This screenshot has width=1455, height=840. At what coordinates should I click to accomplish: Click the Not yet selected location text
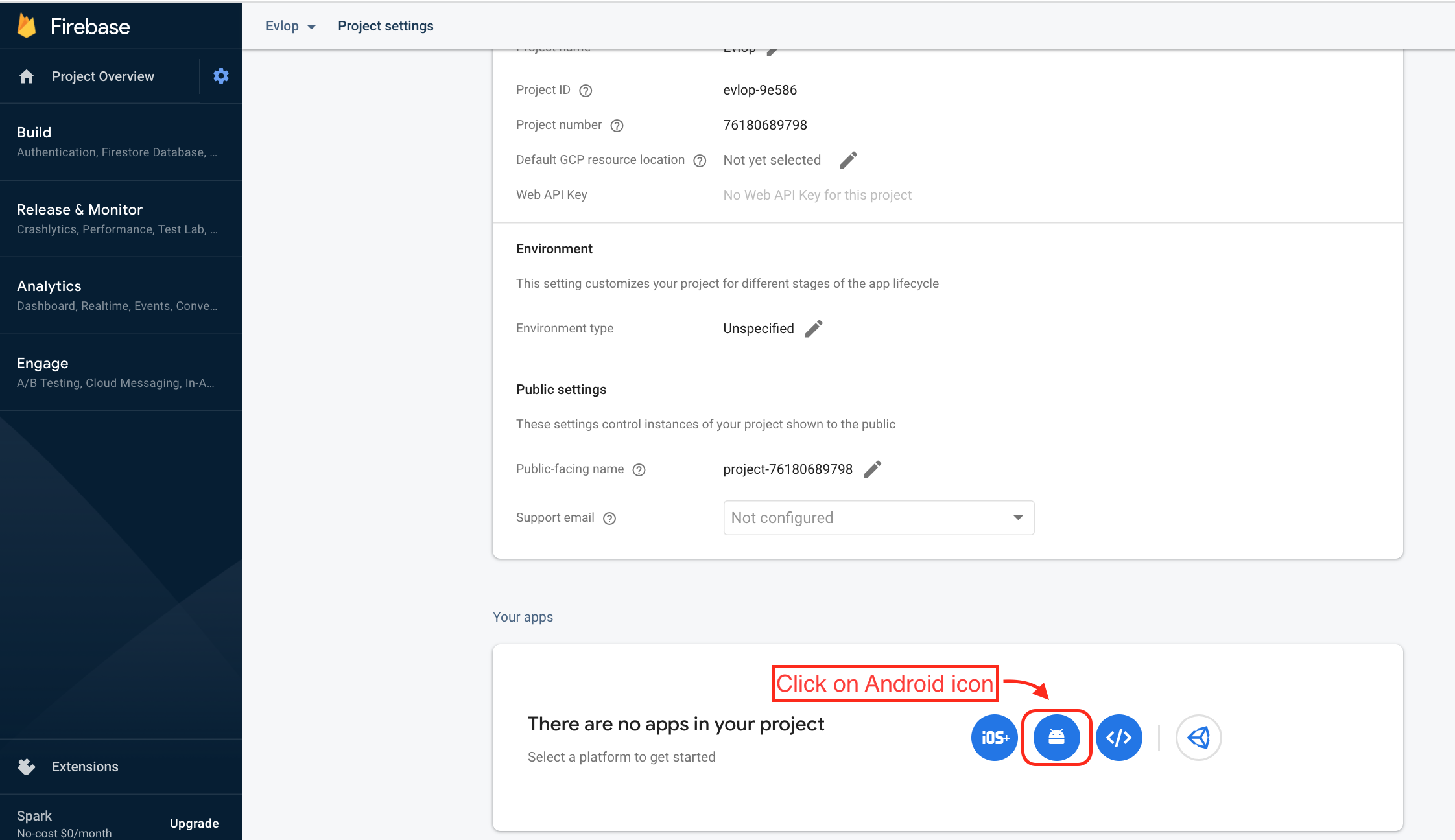click(772, 160)
